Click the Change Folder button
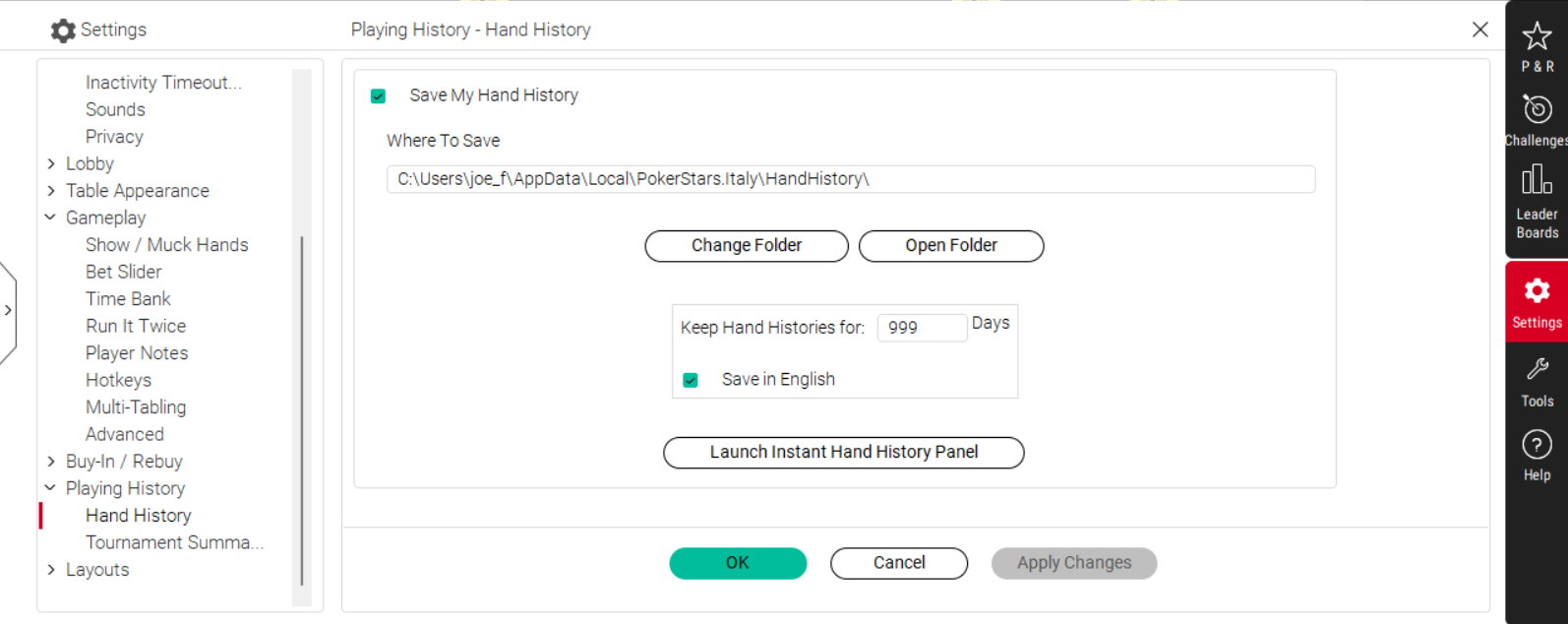This screenshot has height=624, width=1568. tap(747, 246)
